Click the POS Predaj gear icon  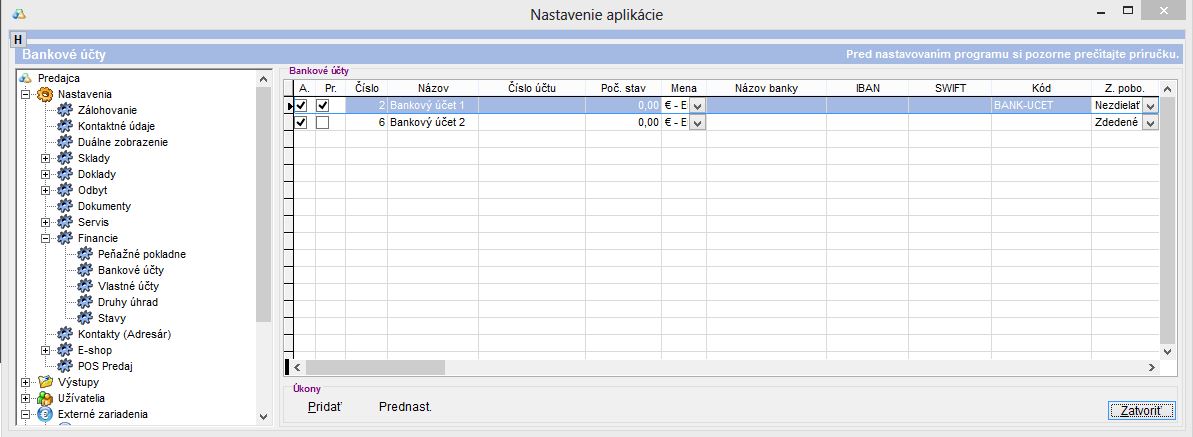point(66,366)
